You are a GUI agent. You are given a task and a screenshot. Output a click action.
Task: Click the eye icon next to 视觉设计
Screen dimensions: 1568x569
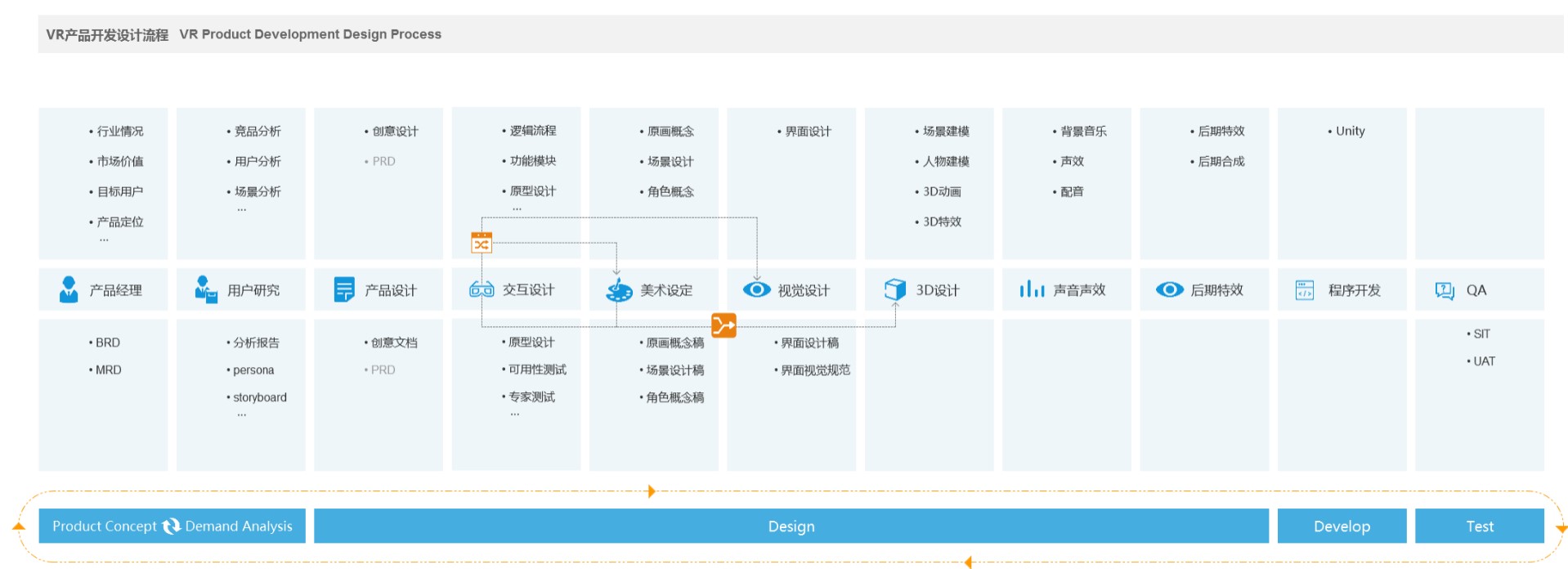[x=757, y=289]
